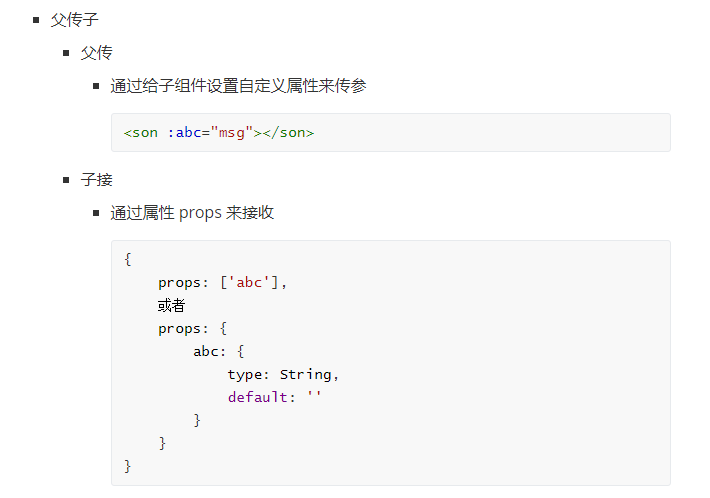Click the type: String, line
Viewport: 710px width, 498px height.
(x=283, y=374)
